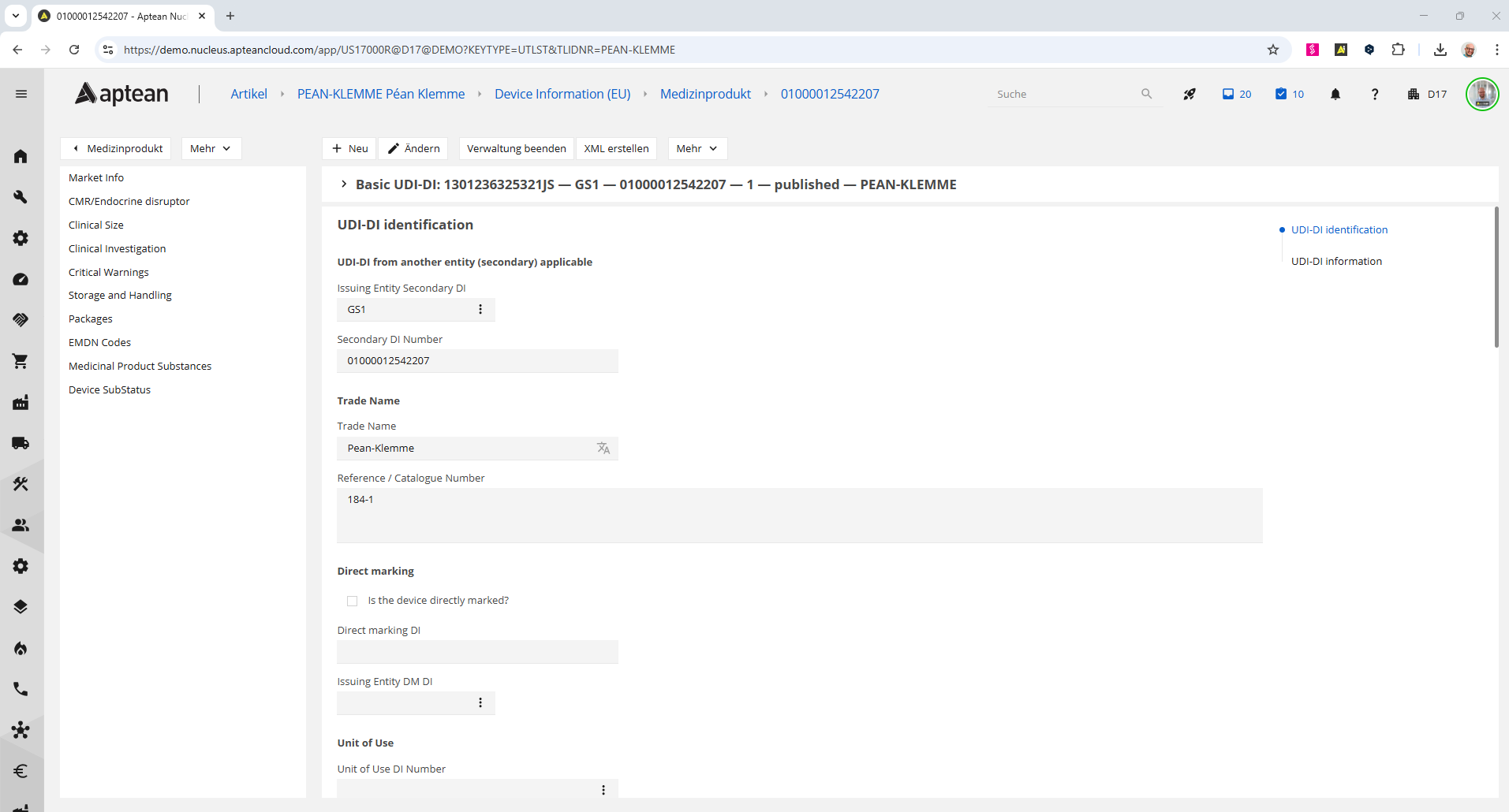This screenshot has height=812, width=1509.
Task: Open the help question mark icon
Action: pos(1374,94)
